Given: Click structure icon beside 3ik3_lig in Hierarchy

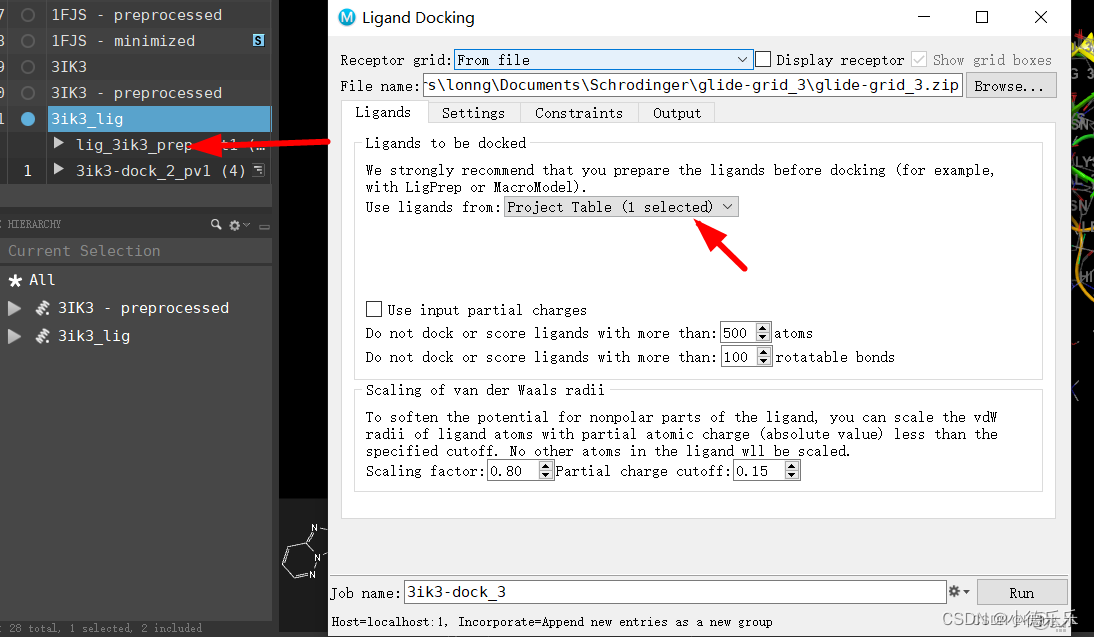Looking at the screenshot, I should point(43,336).
